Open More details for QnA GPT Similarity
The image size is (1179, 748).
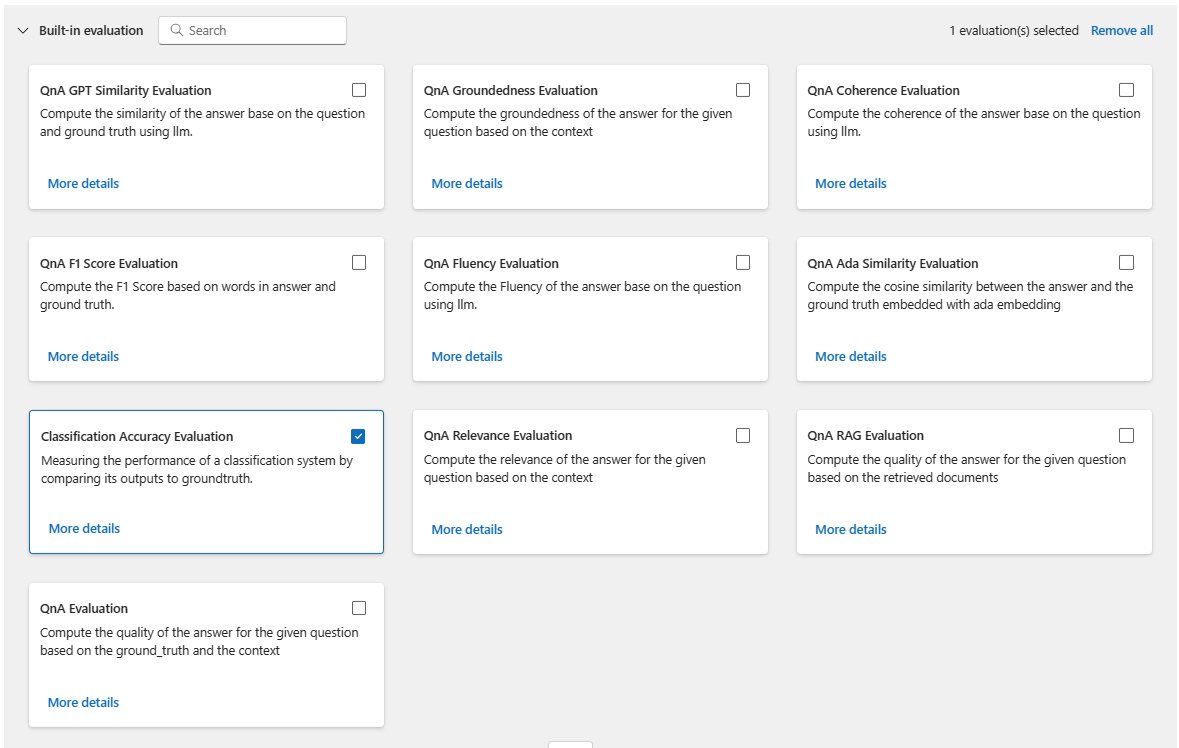[x=83, y=184]
